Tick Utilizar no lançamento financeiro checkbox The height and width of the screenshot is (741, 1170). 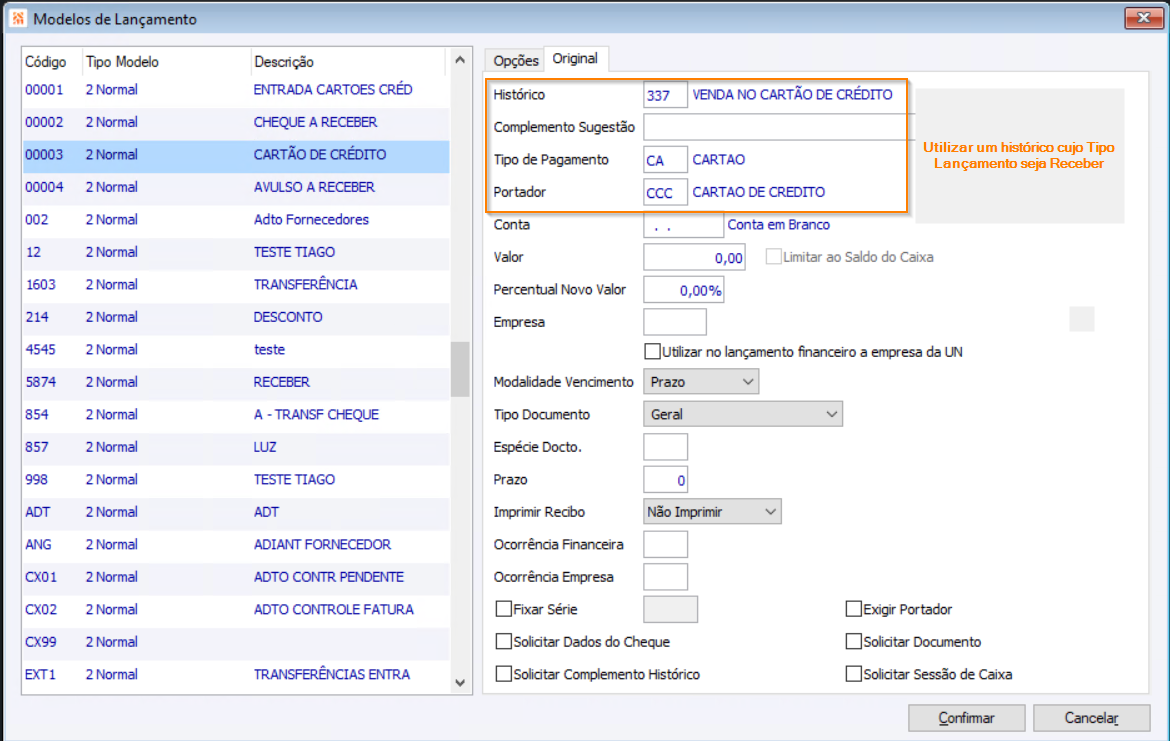pyautogui.click(x=653, y=352)
